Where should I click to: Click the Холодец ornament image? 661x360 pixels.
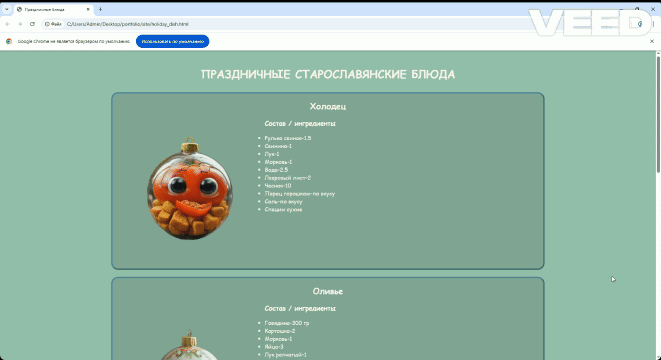click(x=190, y=188)
